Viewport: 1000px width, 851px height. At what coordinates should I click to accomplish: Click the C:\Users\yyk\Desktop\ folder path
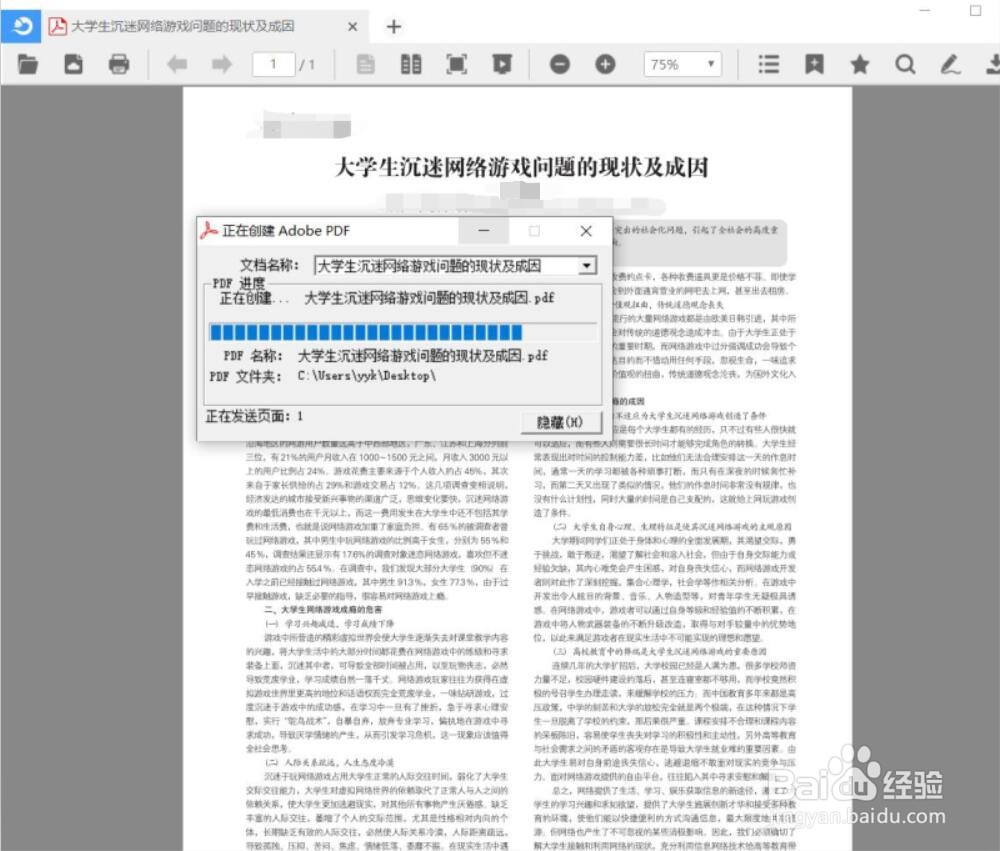click(x=367, y=376)
